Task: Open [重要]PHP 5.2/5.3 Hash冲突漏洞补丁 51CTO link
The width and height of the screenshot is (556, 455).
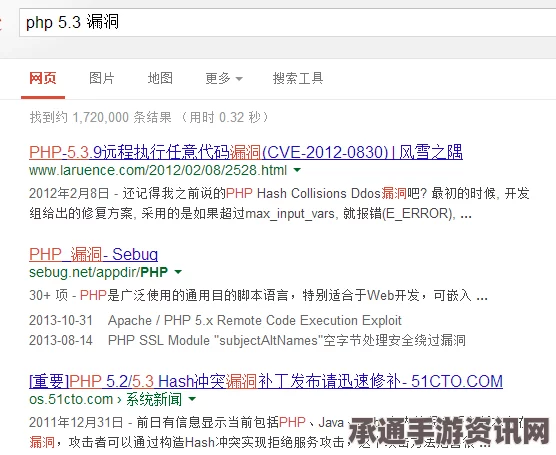Action: point(266,381)
